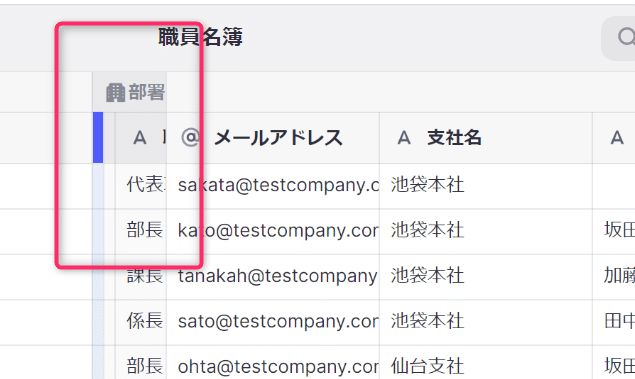
Task: Select the sato@testcompany email cell
Action: [x=273, y=322]
